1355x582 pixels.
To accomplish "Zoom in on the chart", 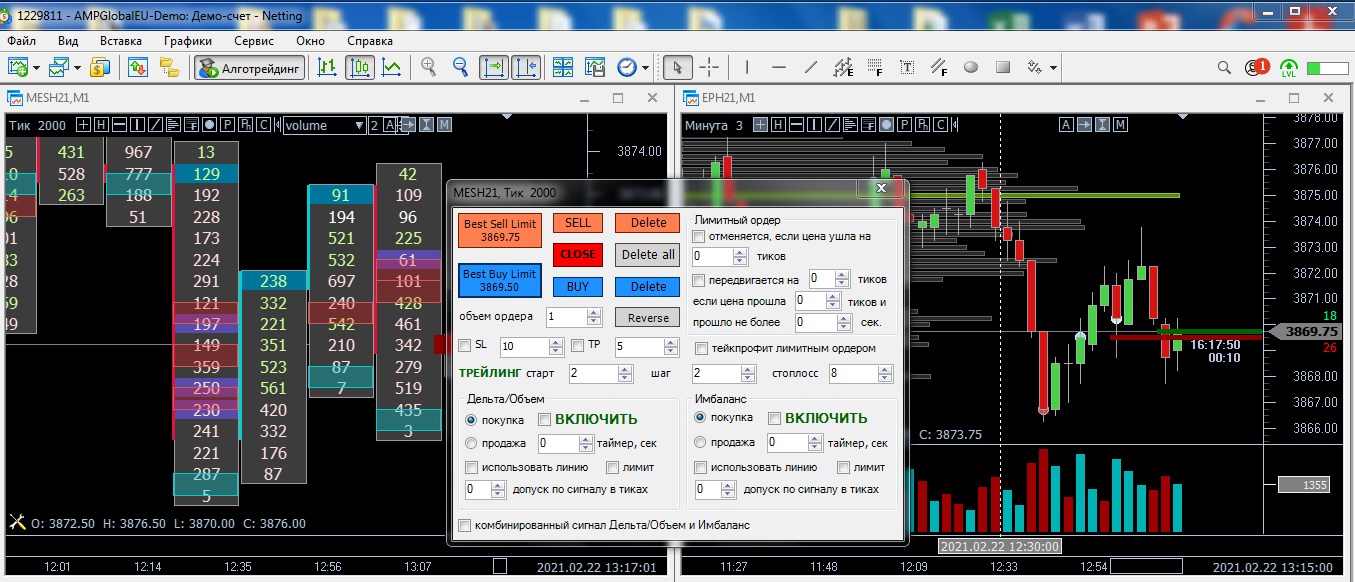I will 429,68.
